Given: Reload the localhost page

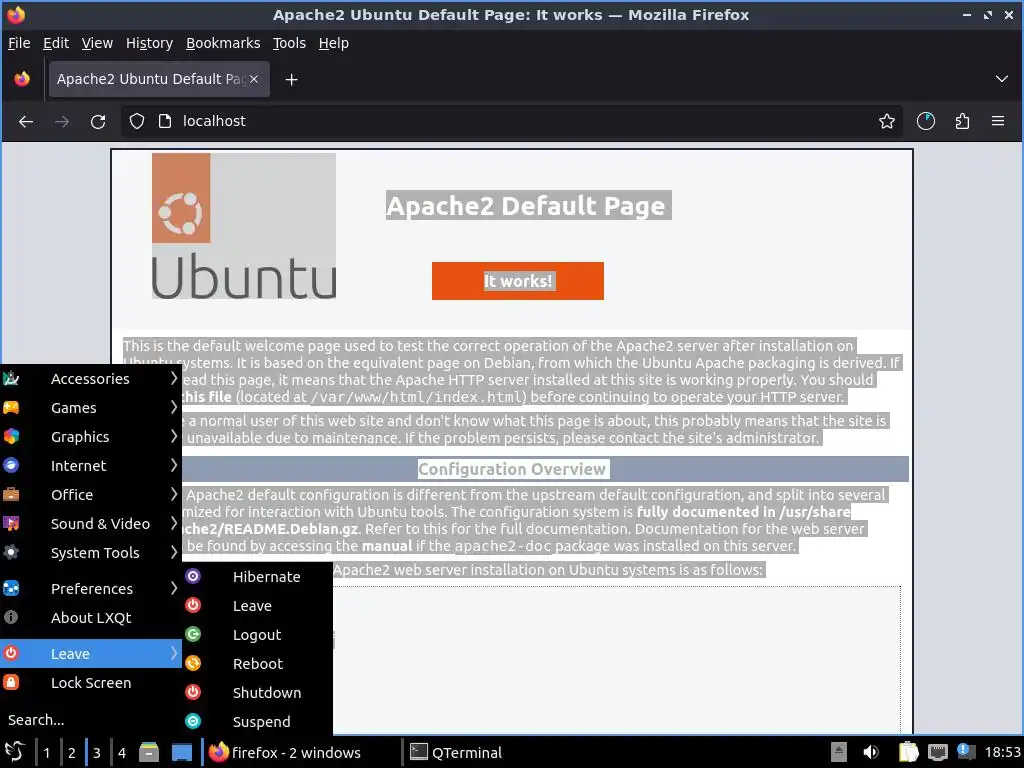Looking at the screenshot, I should coord(98,121).
